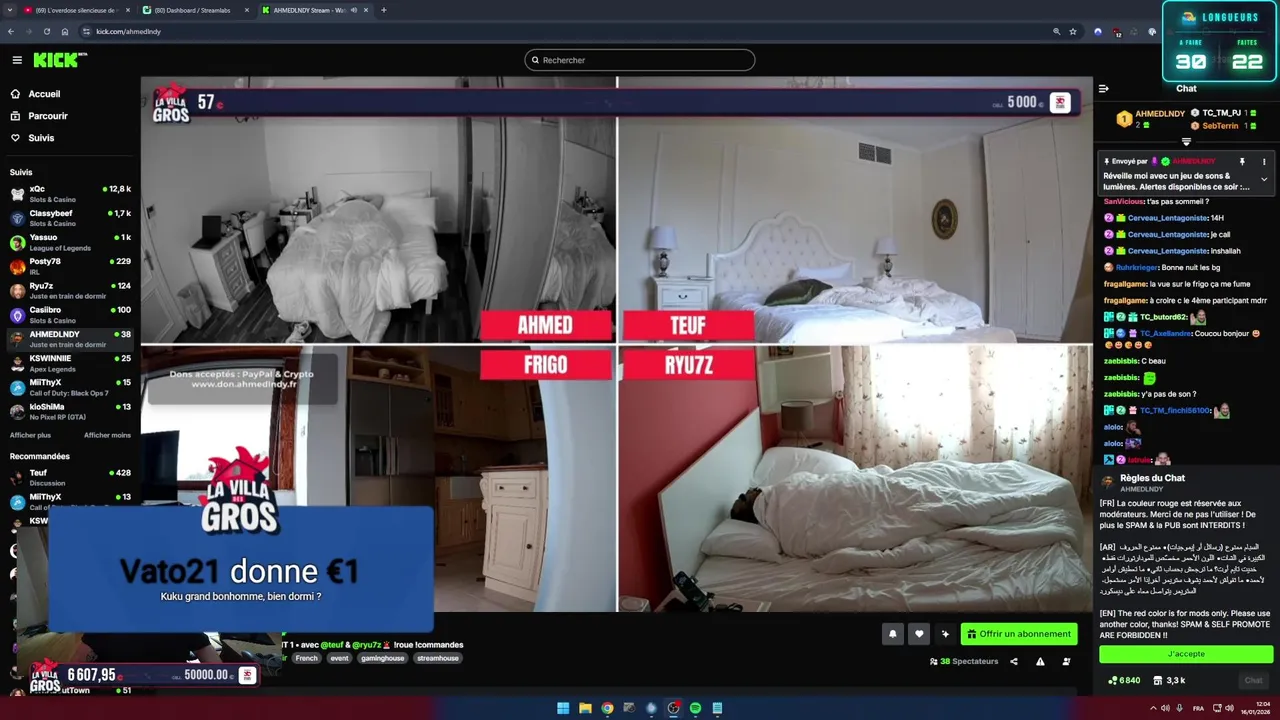
Task: Click AHMEDLNDY top gifter name
Action: [1160, 114]
